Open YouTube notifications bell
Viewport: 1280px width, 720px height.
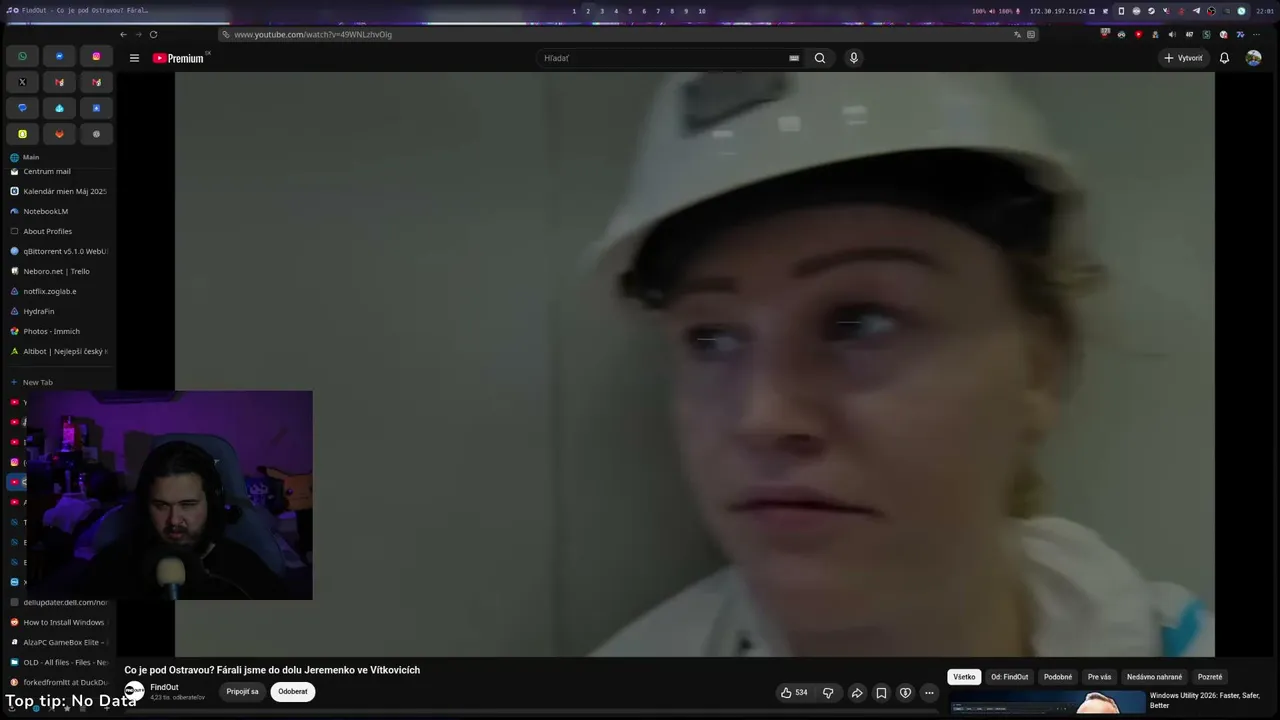click(1224, 58)
